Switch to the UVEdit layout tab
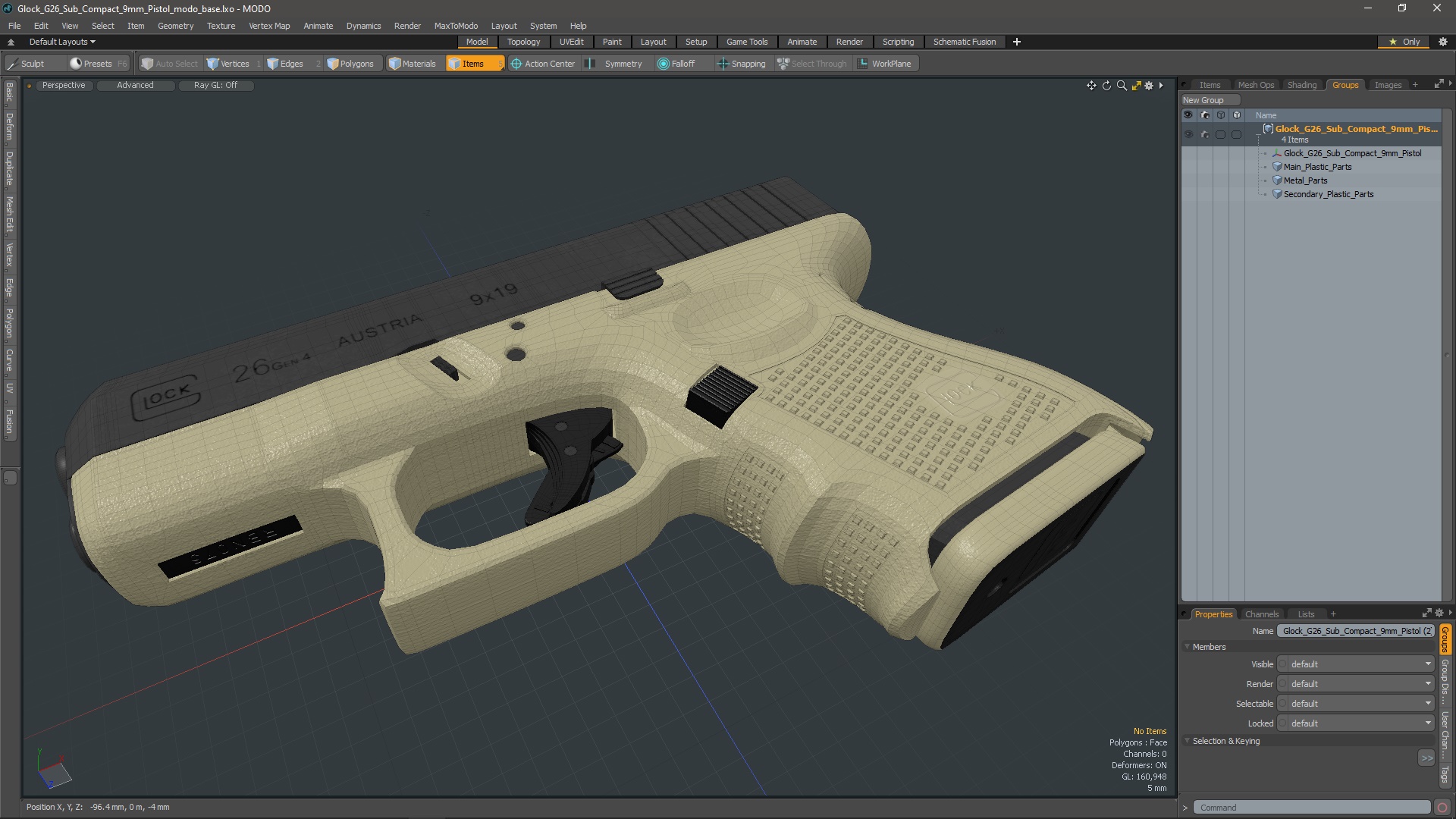Viewport: 1456px width, 819px height. [x=571, y=42]
